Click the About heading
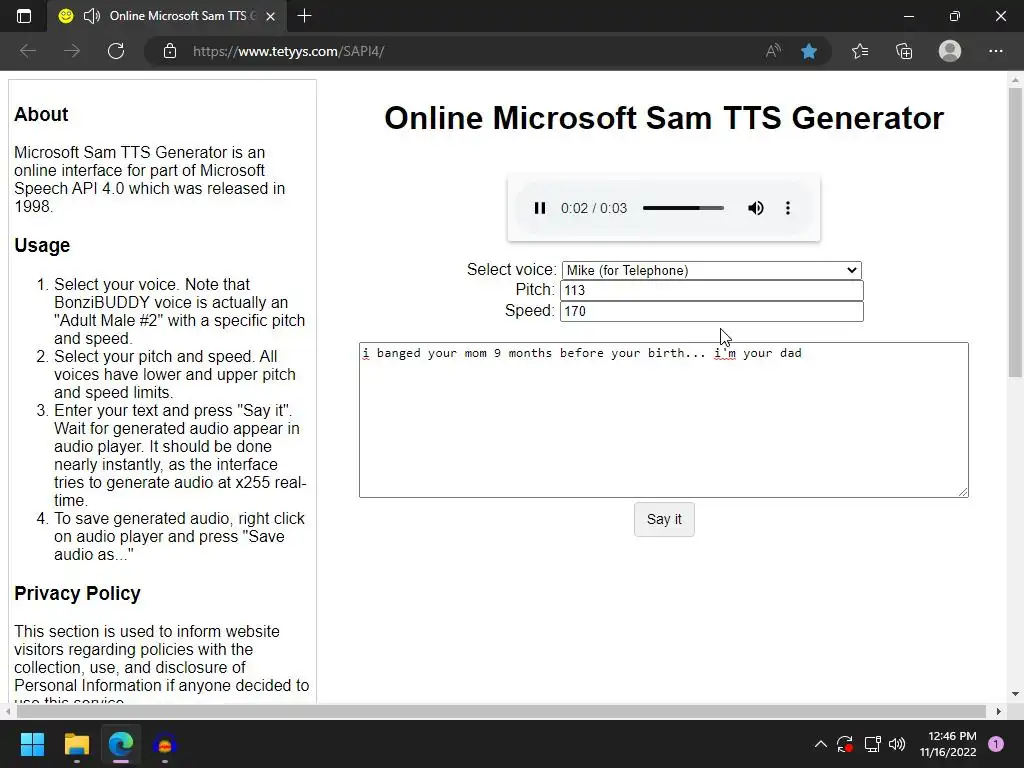This screenshot has height=768, width=1024. click(41, 114)
